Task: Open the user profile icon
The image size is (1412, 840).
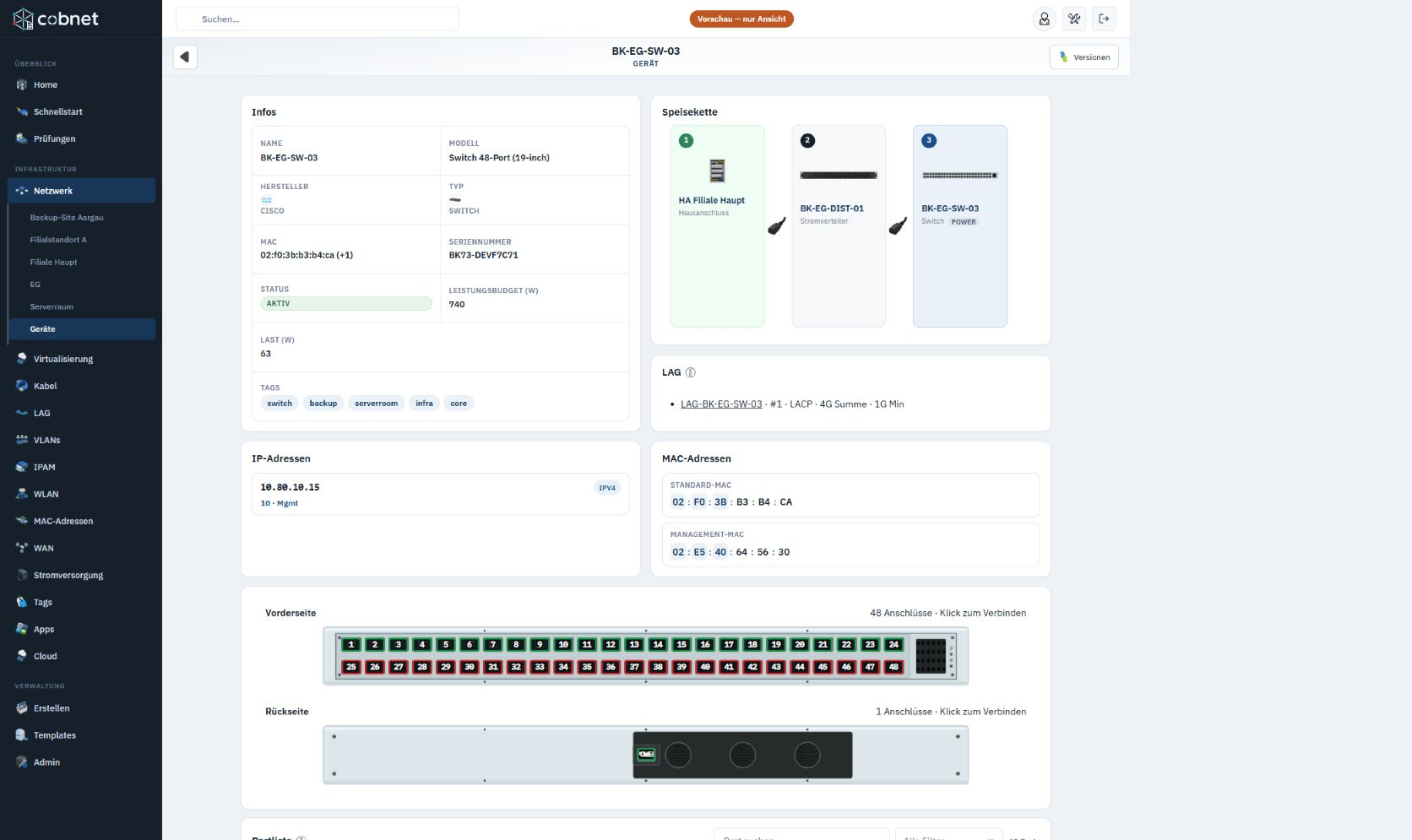Action: click(x=1044, y=19)
